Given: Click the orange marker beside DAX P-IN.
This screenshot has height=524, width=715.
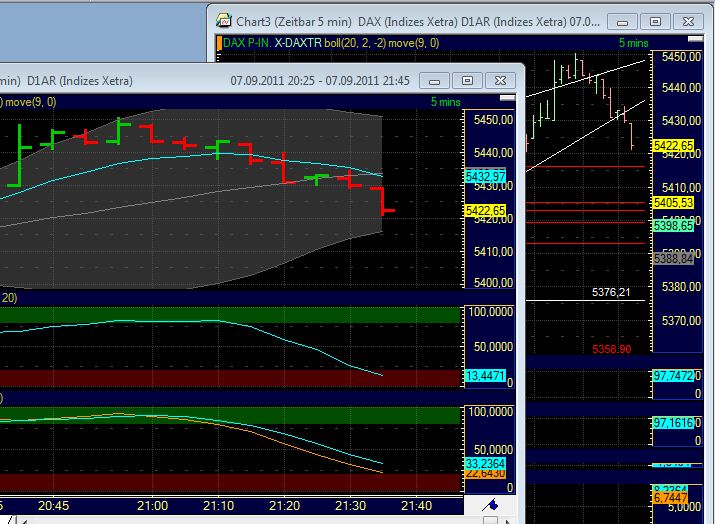Looking at the screenshot, I should tap(219, 43).
